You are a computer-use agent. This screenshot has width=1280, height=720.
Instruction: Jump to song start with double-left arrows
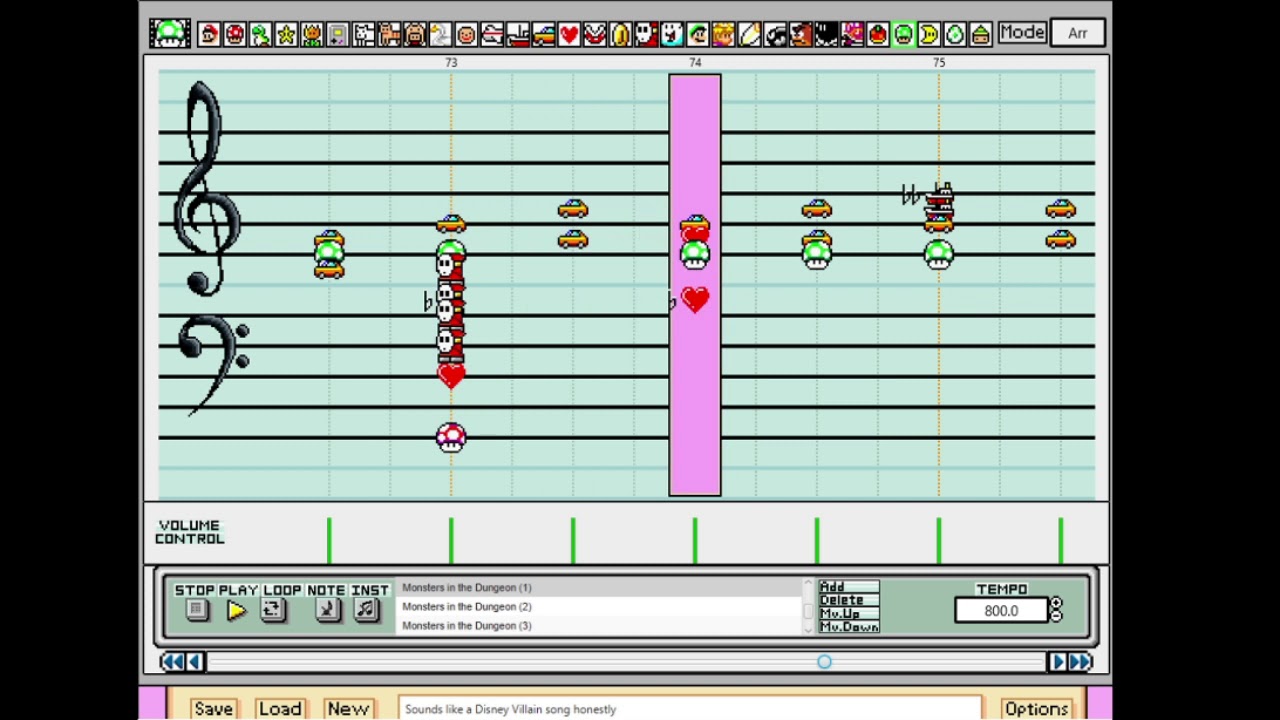[x=171, y=661]
